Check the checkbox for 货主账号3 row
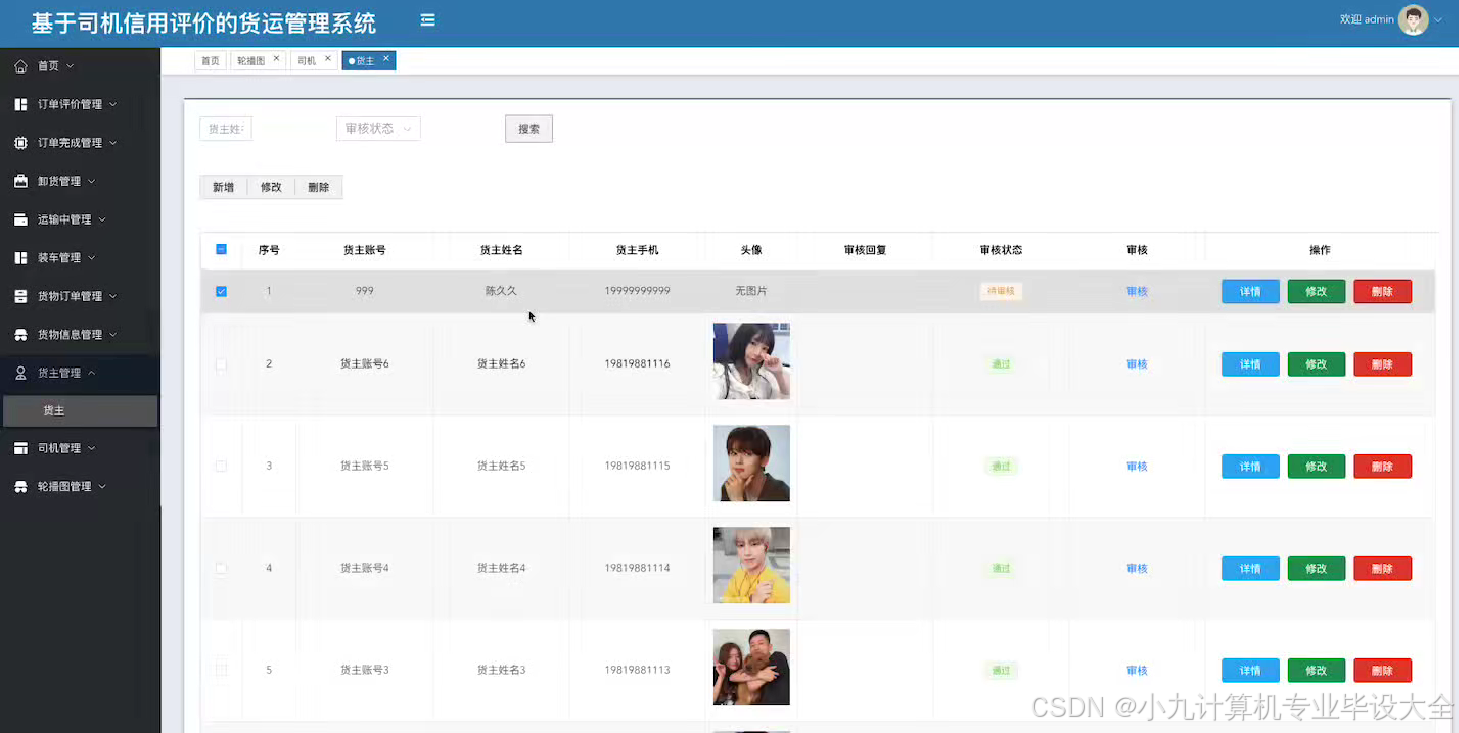 point(222,670)
